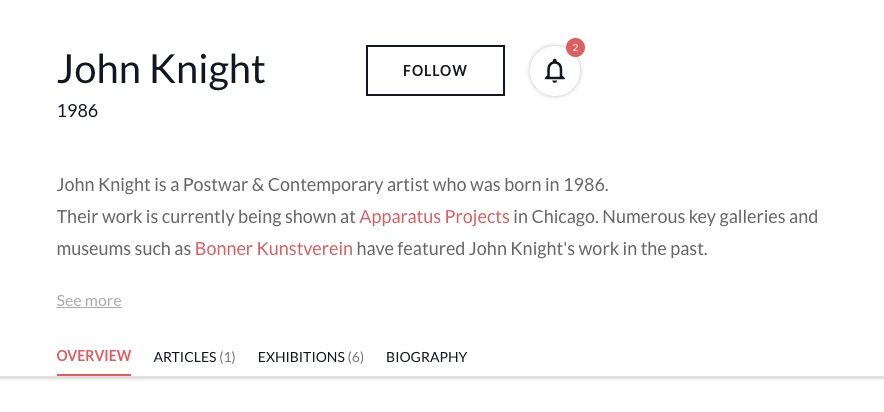Click the year 1986 below the name
This screenshot has height=412, width=884.
77,111
